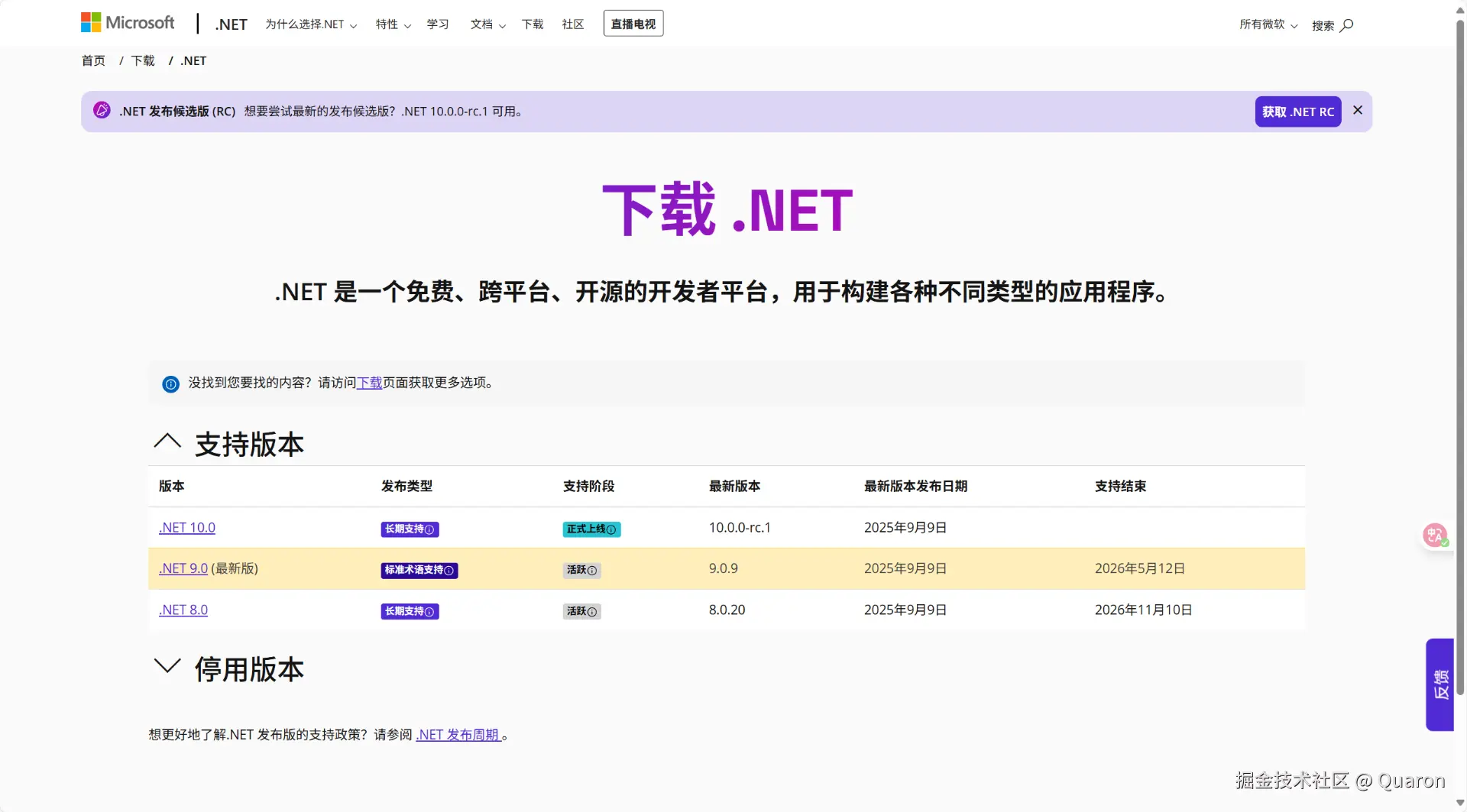Click the 版本 column header
The width and height of the screenshot is (1467, 812).
point(172,487)
